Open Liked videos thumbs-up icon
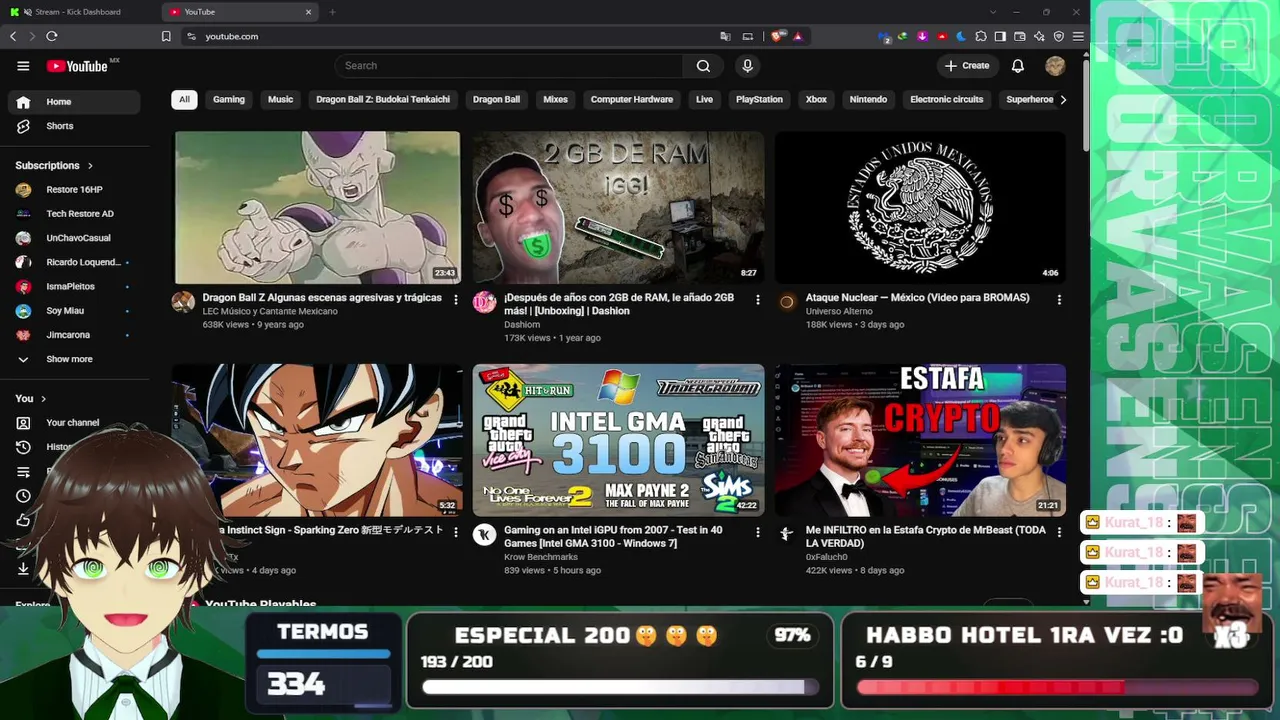The width and height of the screenshot is (1280, 720). coord(23,520)
